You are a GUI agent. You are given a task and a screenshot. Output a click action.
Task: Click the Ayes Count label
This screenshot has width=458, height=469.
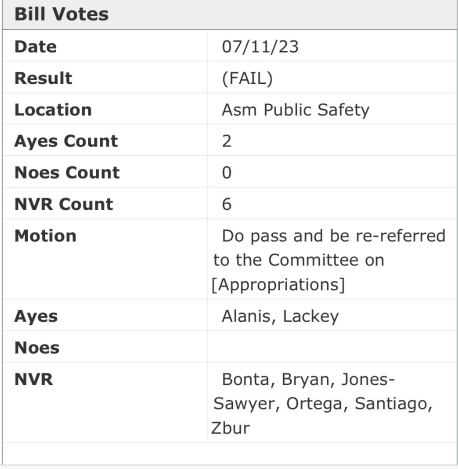[66, 141]
